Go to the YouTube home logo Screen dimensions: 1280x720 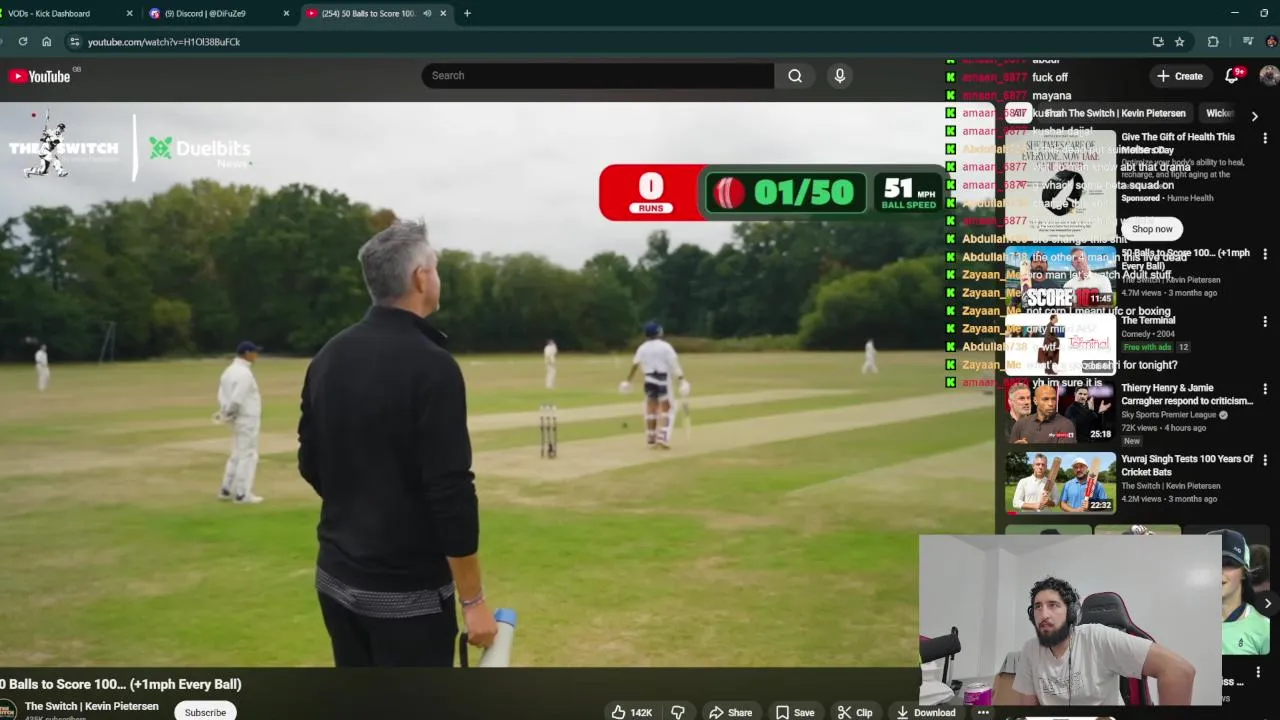39,76
